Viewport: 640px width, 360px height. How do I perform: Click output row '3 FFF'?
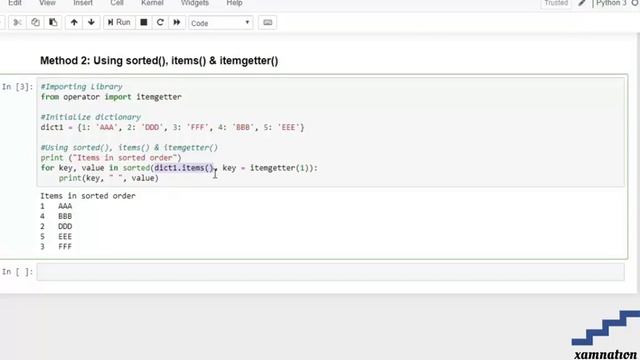tap(56, 247)
